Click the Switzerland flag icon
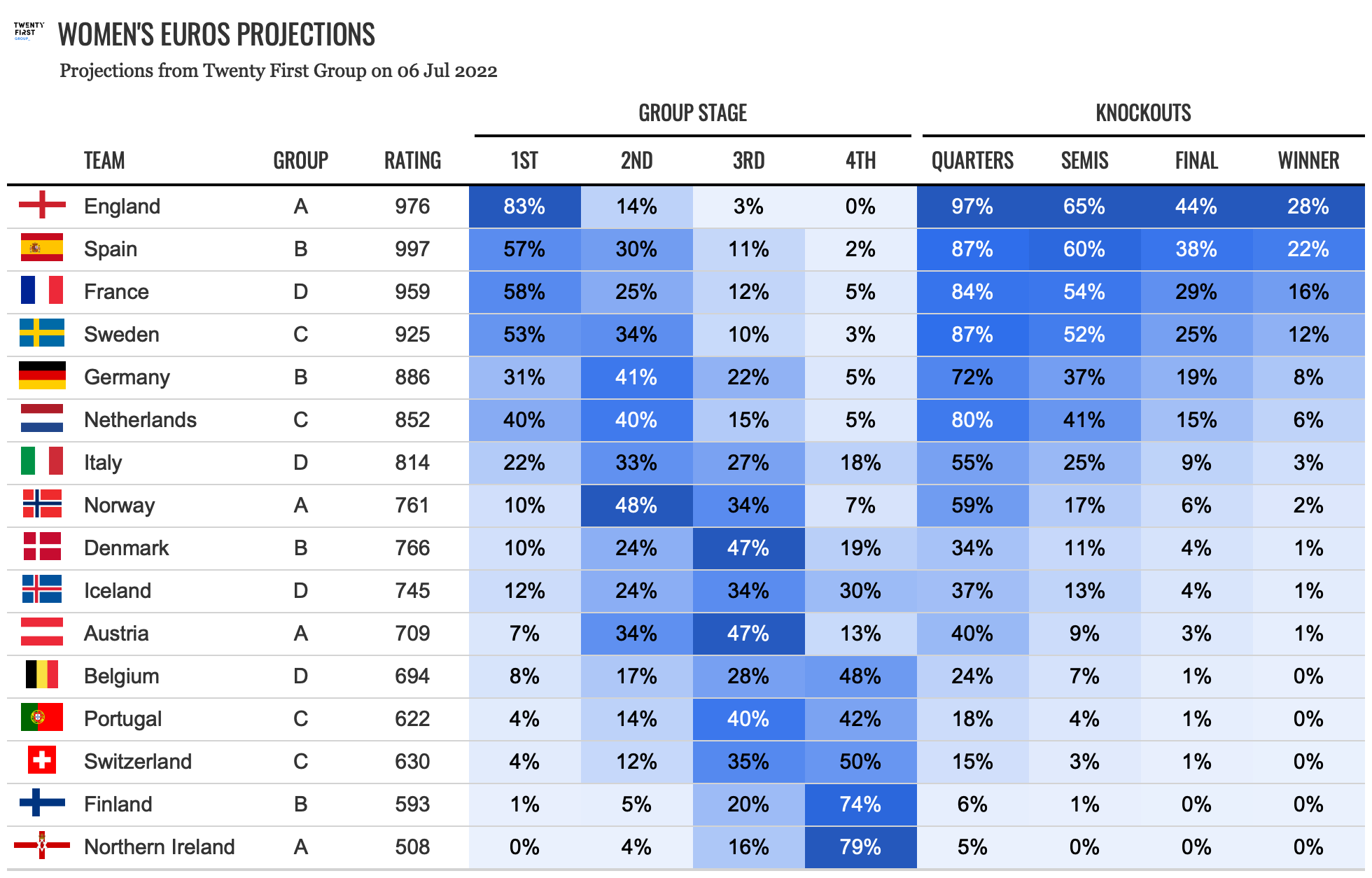The width and height of the screenshot is (1372, 878). (x=42, y=760)
